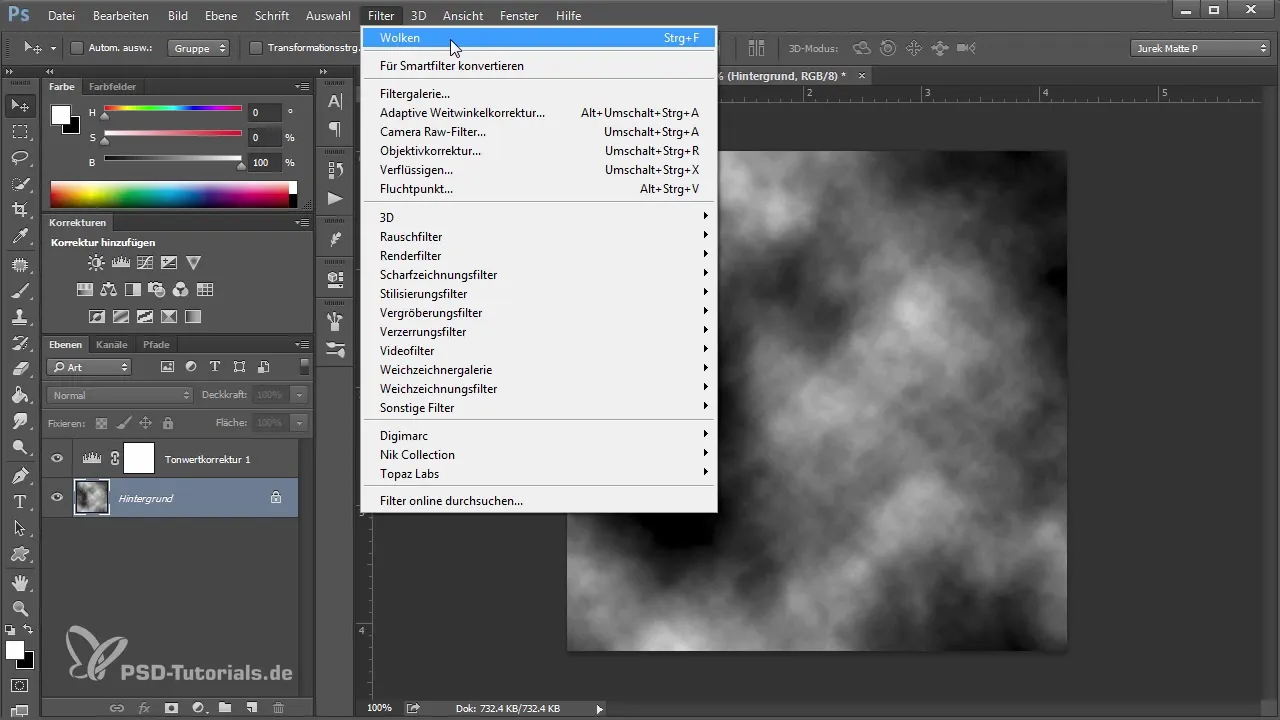Open the Paragraph panel icon
Screen dimensions: 1280x720
click(x=335, y=129)
